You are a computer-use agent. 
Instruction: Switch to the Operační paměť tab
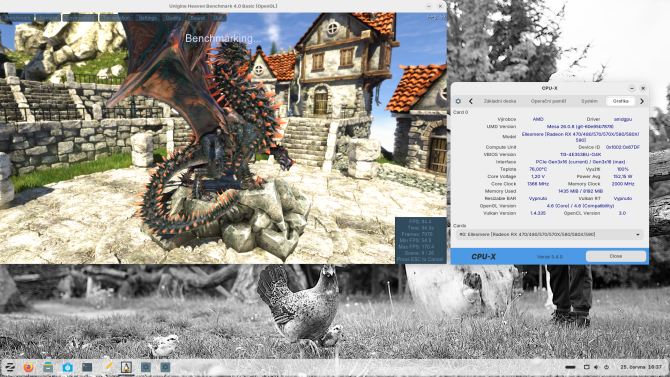pyautogui.click(x=548, y=101)
